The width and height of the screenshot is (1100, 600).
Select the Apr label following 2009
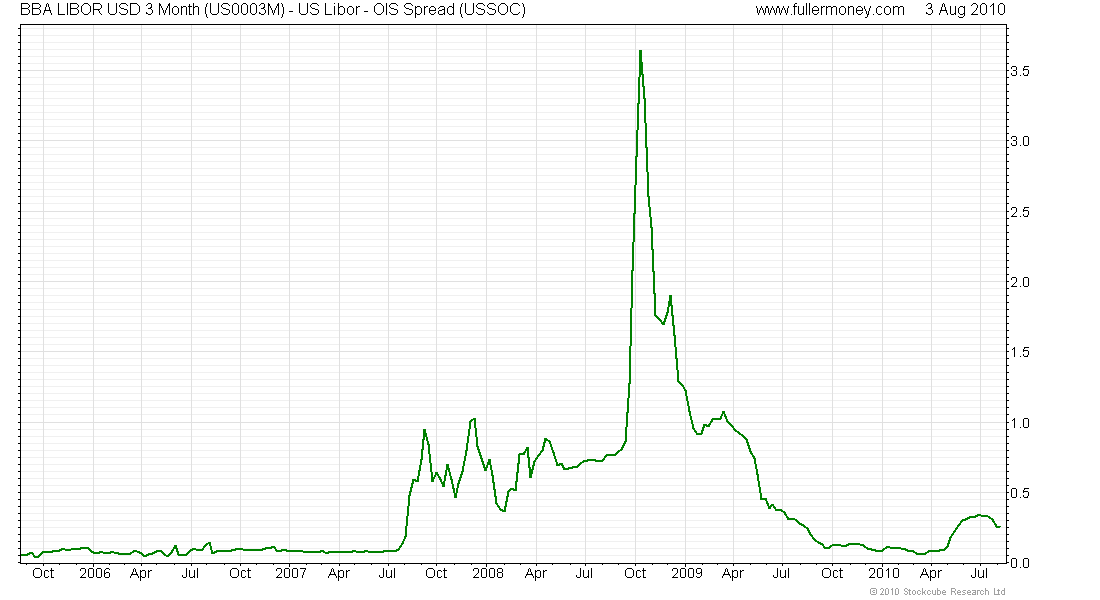[x=733, y=574]
